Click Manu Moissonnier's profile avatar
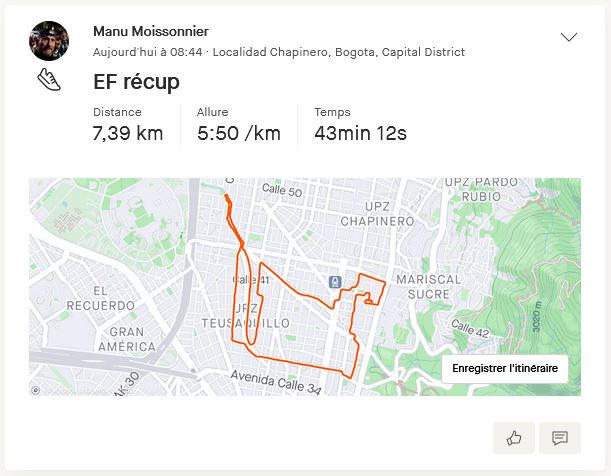Image resolution: width=611 pixels, height=476 pixels. (49, 41)
